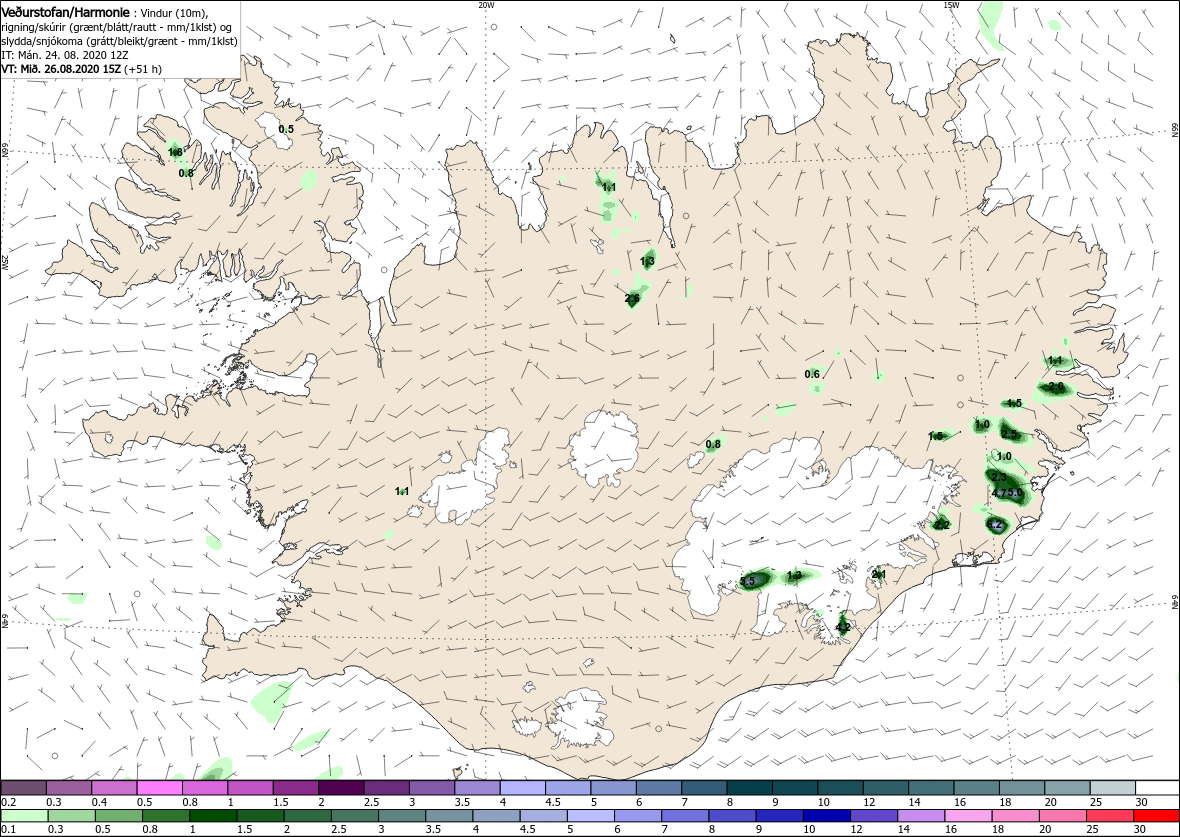Click the dark purple 2 swatch in top legend
This screenshot has height=837, width=1180.
tap(341, 787)
